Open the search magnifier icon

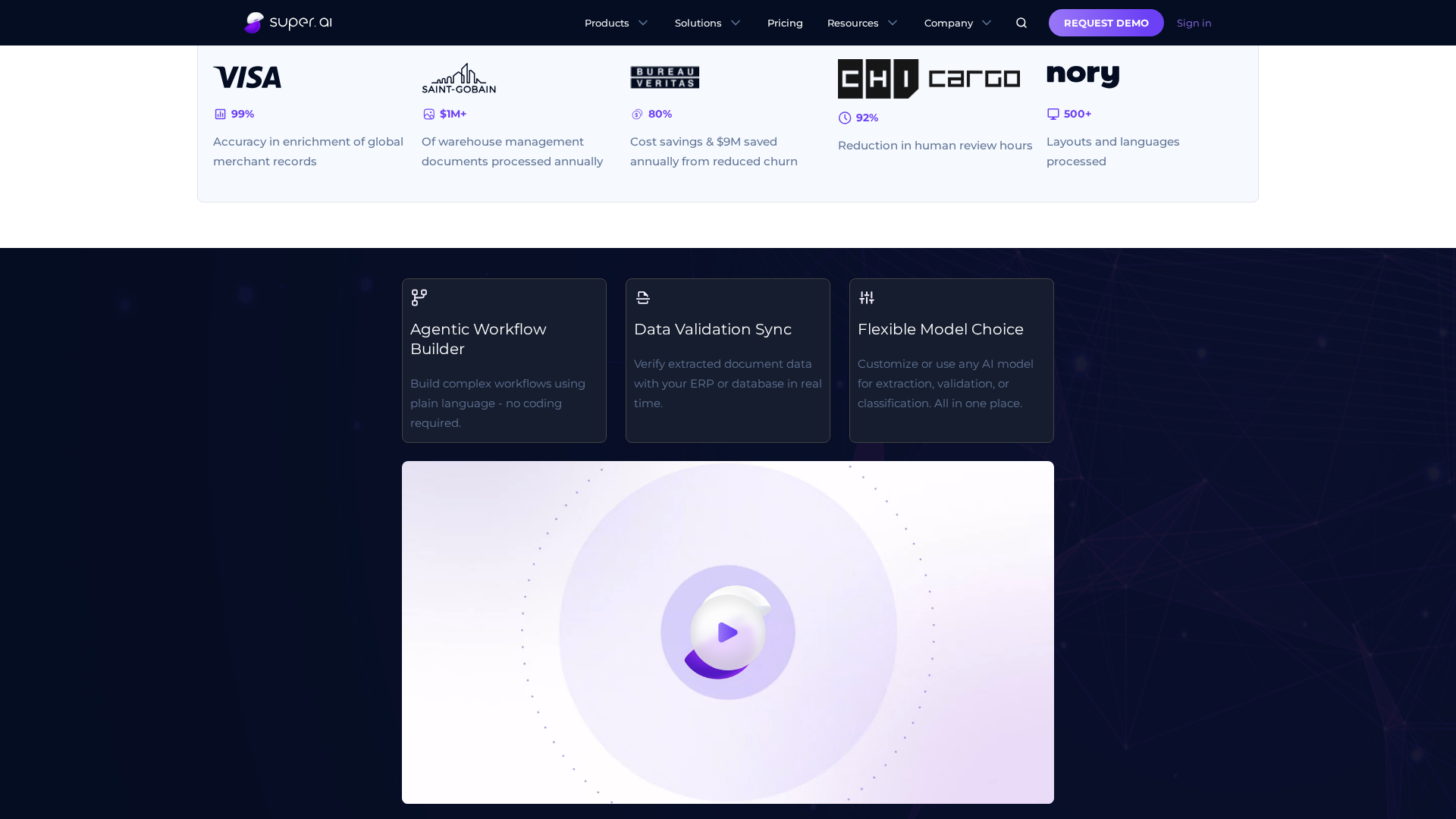pos(1021,23)
